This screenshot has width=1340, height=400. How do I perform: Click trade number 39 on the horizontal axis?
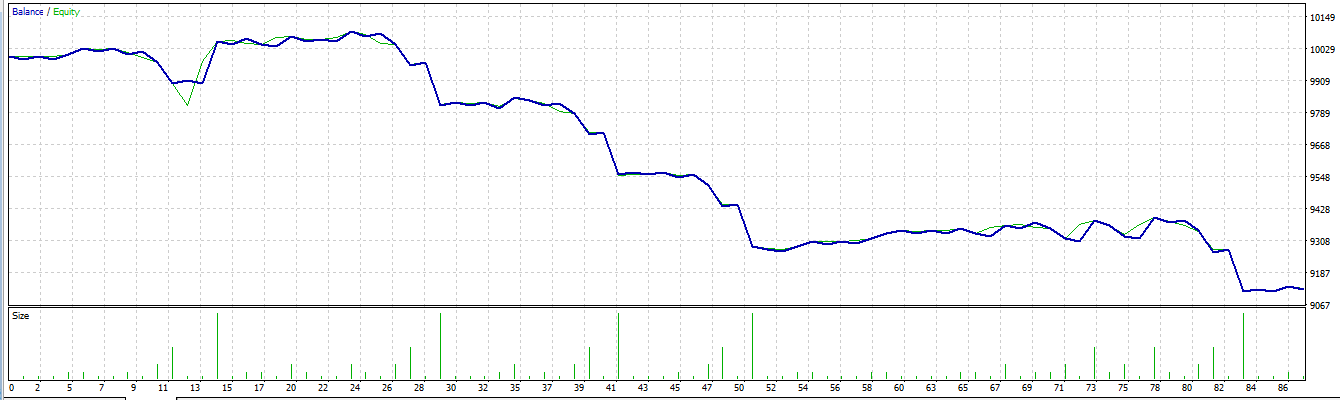pos(579,387)
